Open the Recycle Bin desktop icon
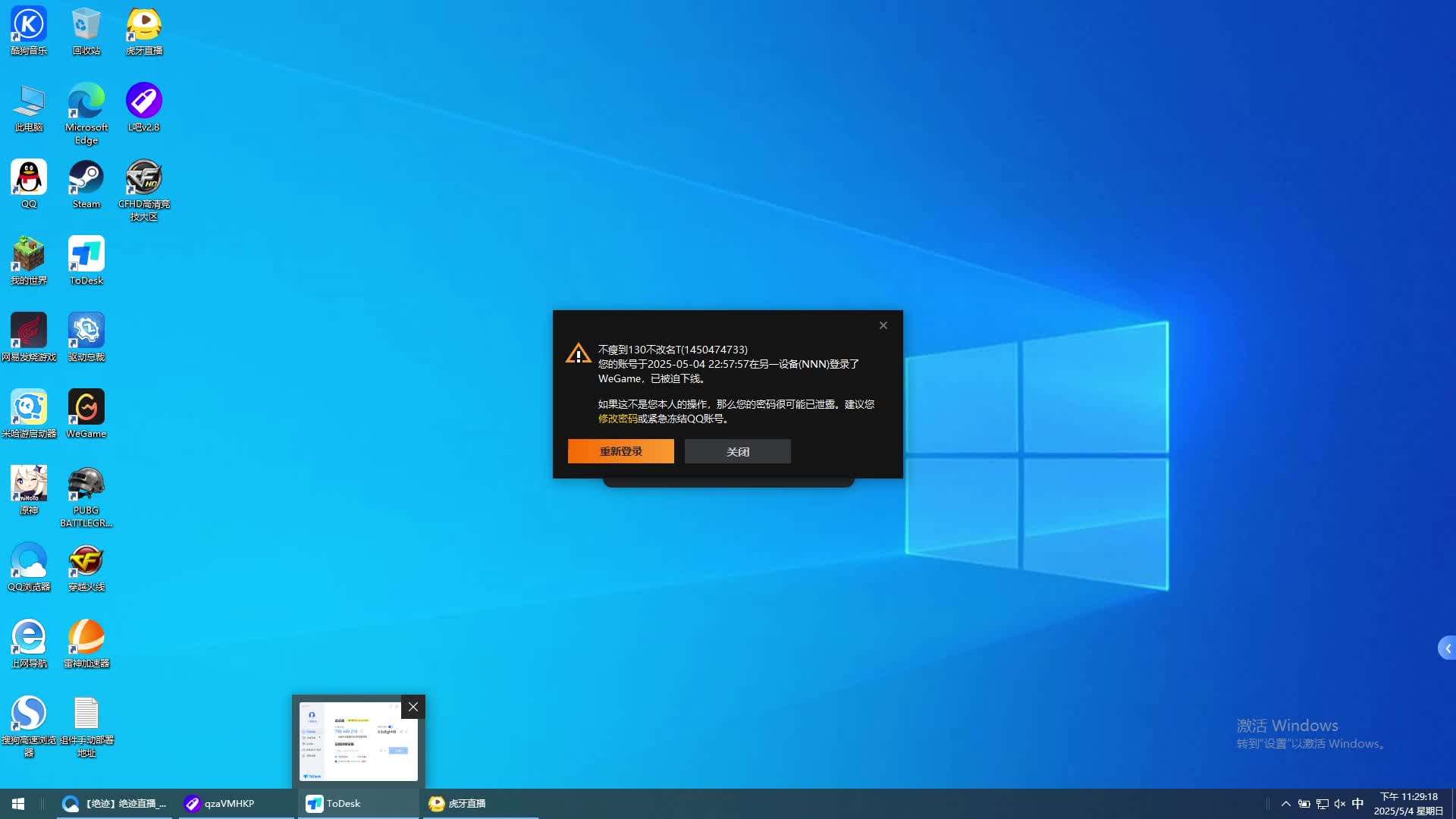The image size is (1456, 819). (x=86, y=31)
